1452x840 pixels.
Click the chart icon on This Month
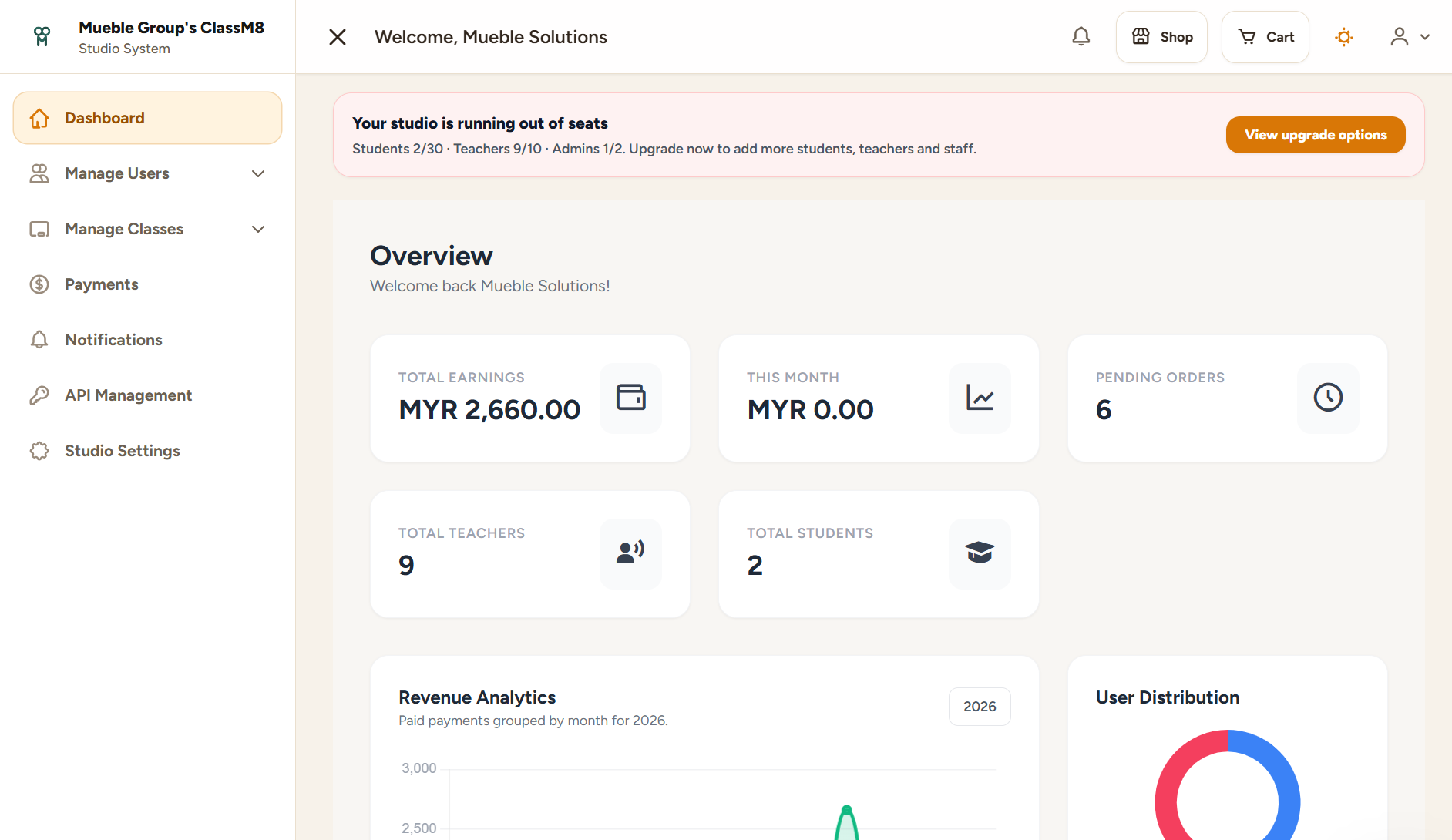(x=980, y=398)
